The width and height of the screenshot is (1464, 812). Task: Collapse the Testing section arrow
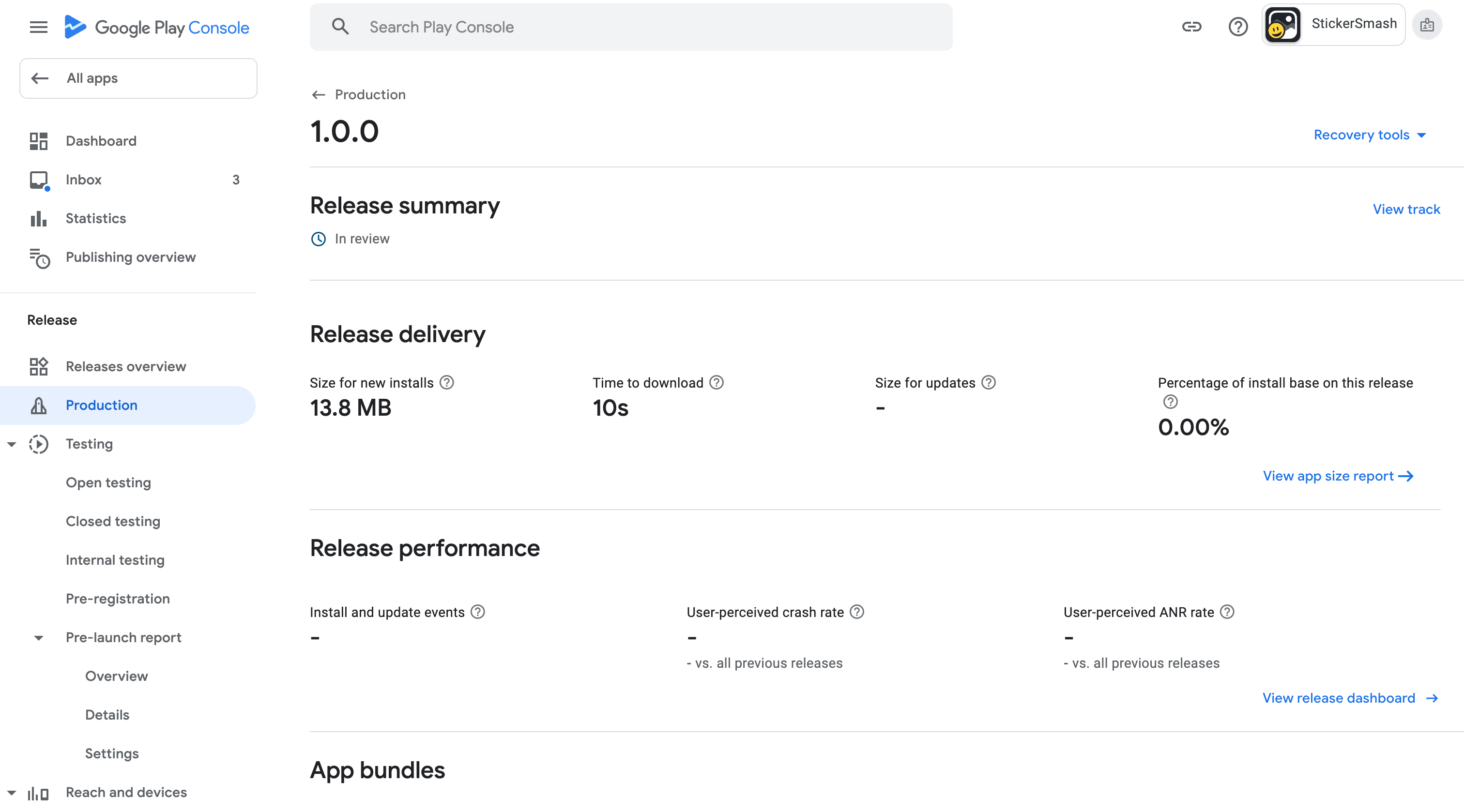tap(11, 444)
